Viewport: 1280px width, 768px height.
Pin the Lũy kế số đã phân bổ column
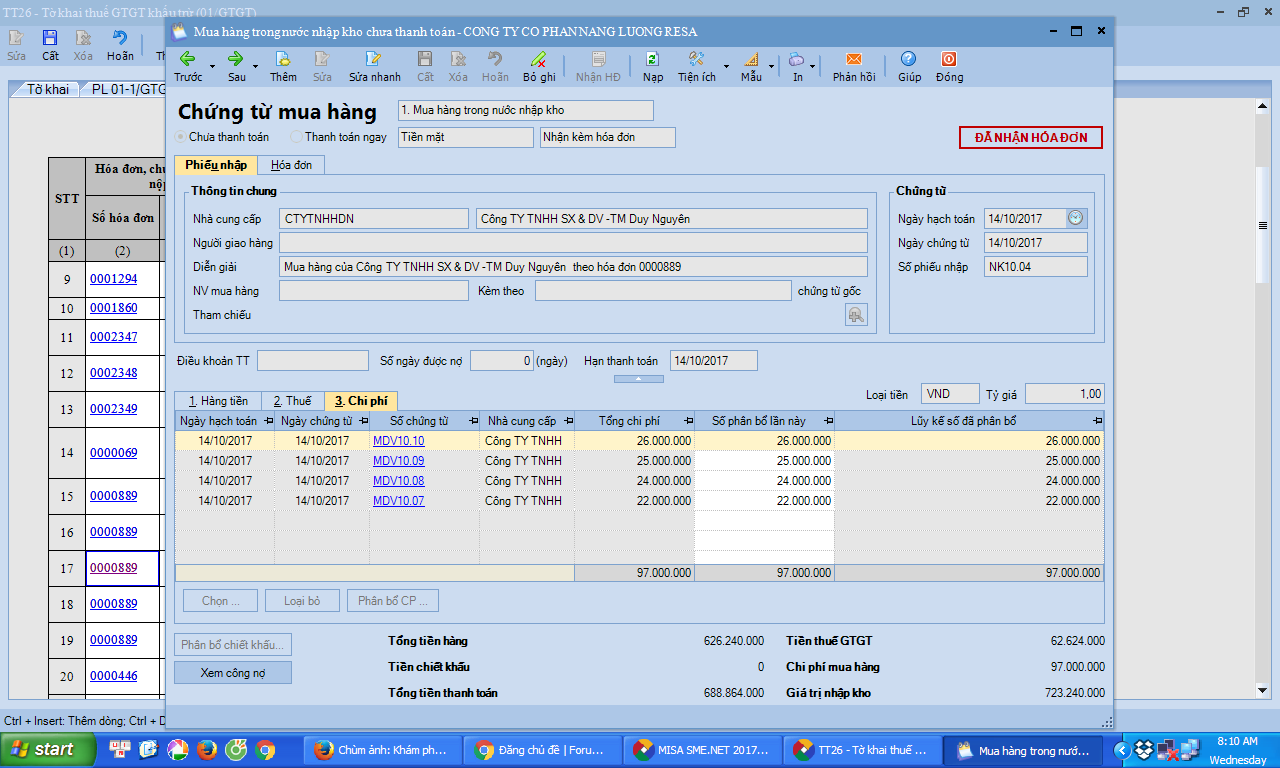[1098, 421]
